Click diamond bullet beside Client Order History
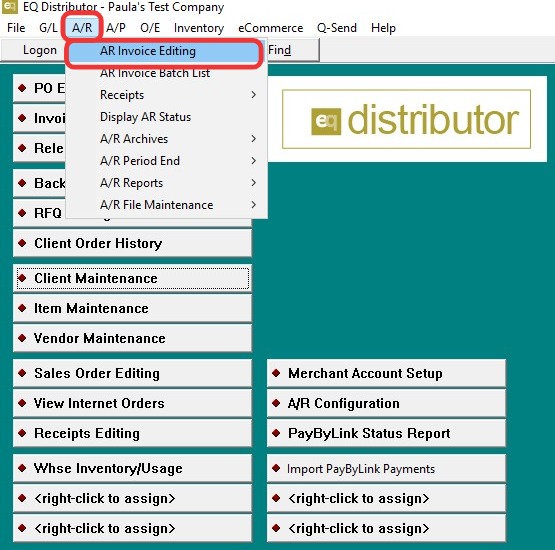This screenshot has height=550, width=555. click(x=22, y=243)
